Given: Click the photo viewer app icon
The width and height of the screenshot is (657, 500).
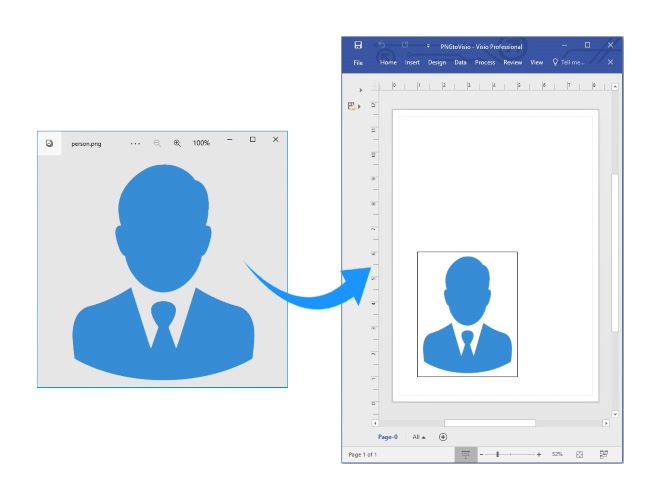Looking at the screenshot, I should [x=49, y=143].
